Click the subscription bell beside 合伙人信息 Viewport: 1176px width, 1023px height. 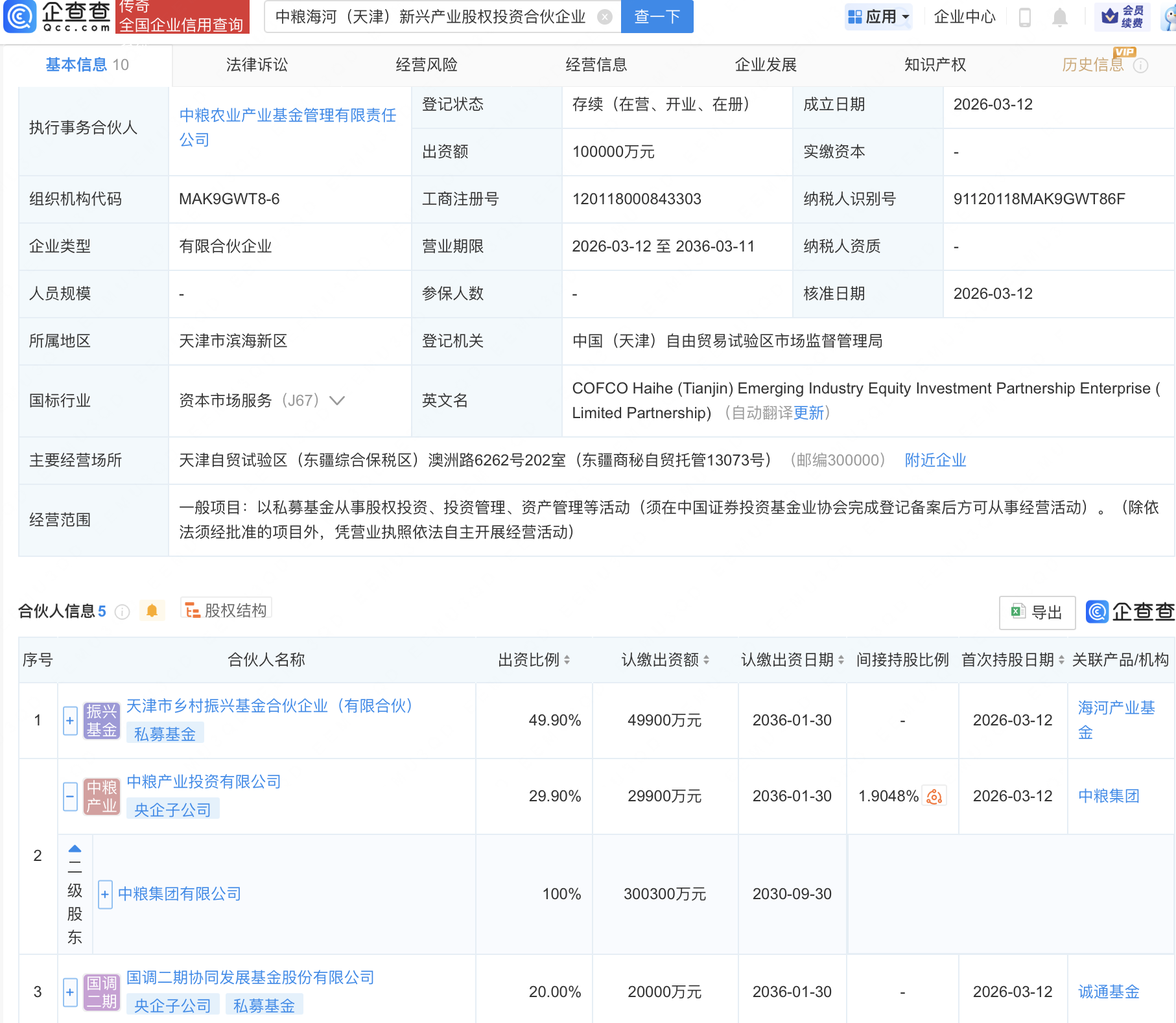click(152, 611)
